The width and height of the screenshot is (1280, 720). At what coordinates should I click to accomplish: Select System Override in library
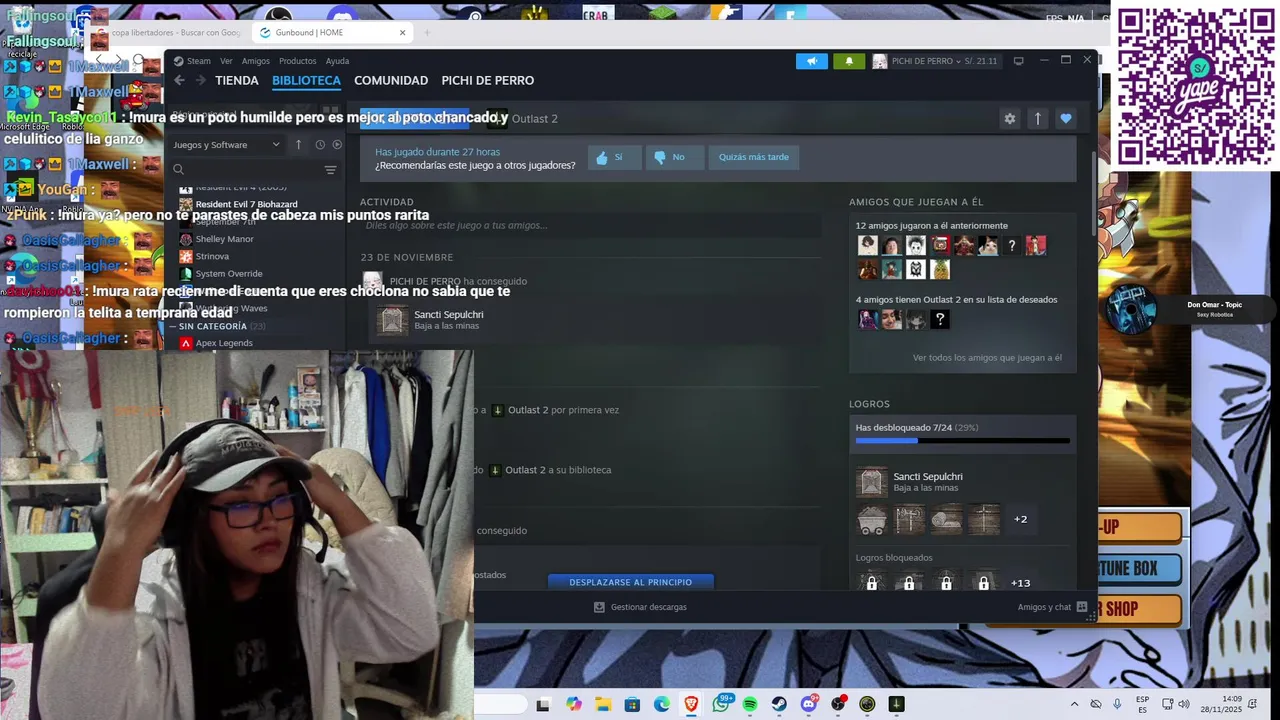click(229, 274)
